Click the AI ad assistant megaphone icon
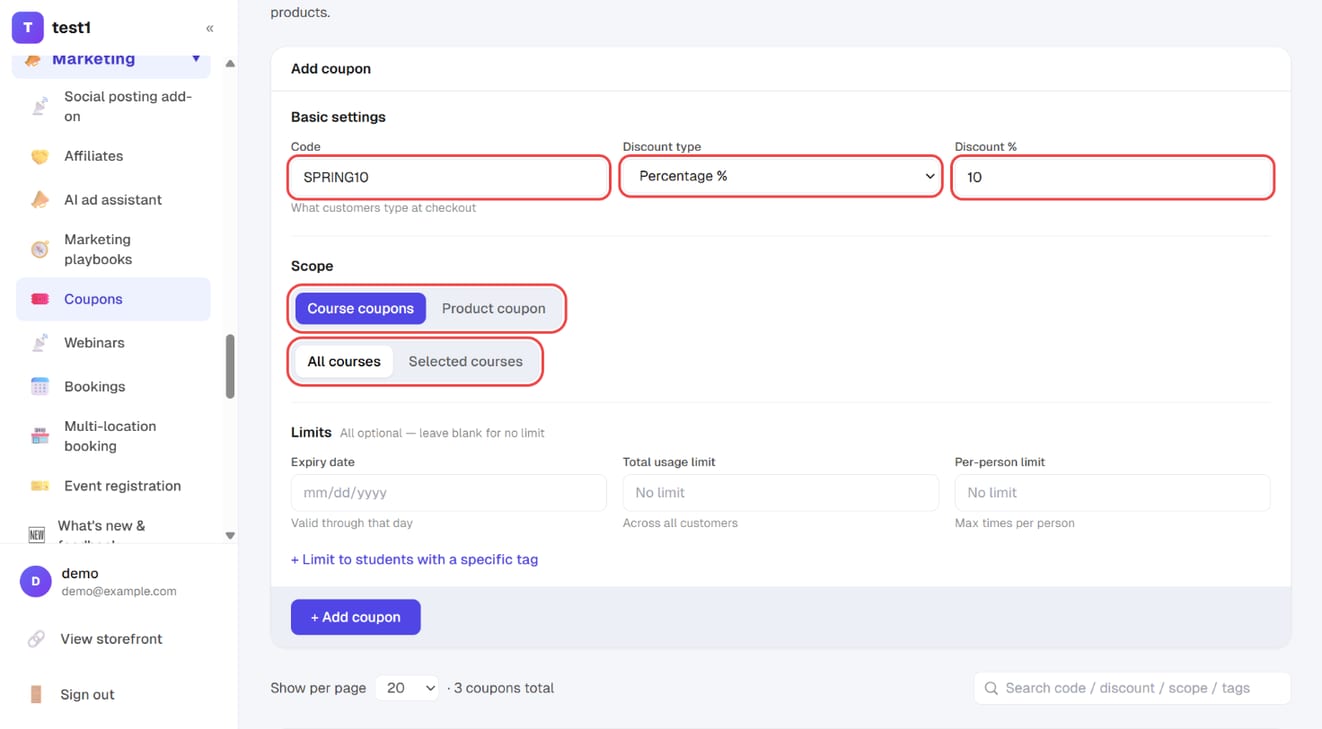This screenshot has height=729, width=1322. (40, 200)
